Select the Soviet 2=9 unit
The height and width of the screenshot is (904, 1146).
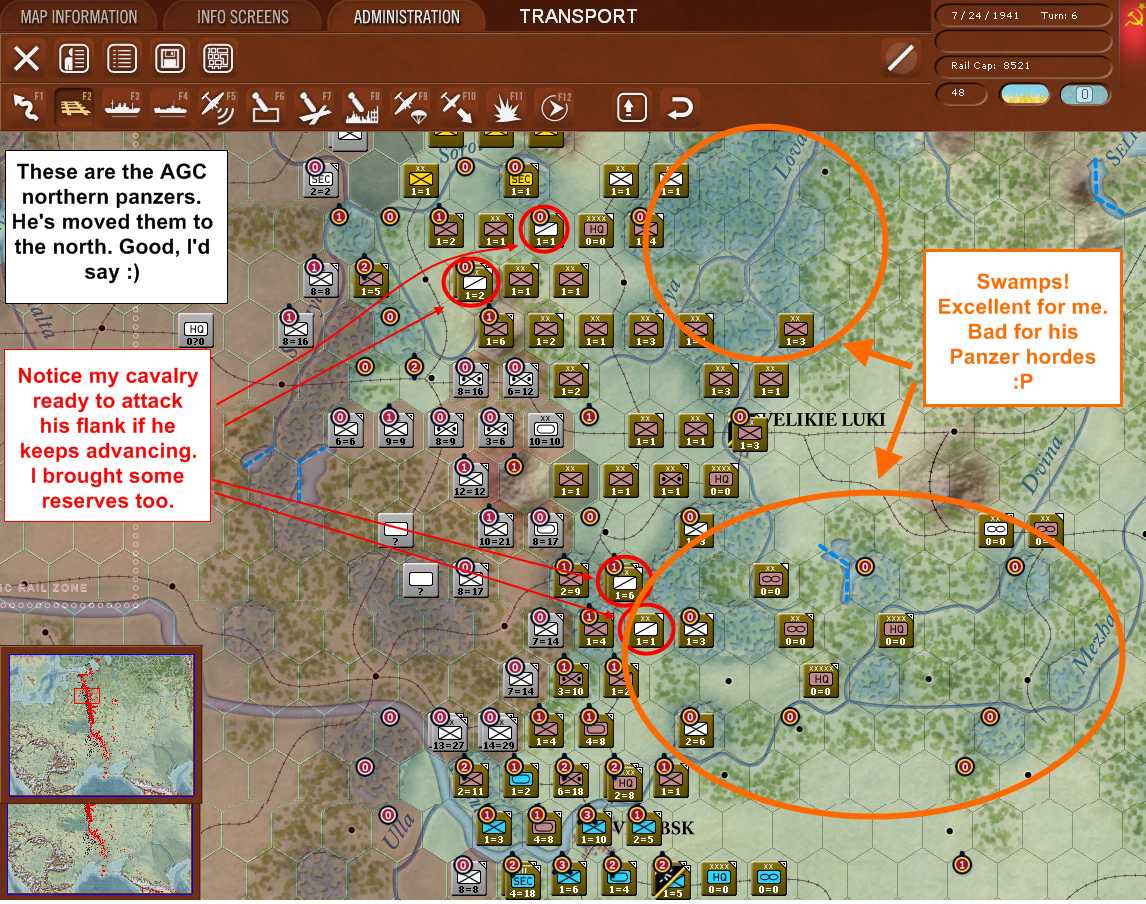click(x=571, y=581)
